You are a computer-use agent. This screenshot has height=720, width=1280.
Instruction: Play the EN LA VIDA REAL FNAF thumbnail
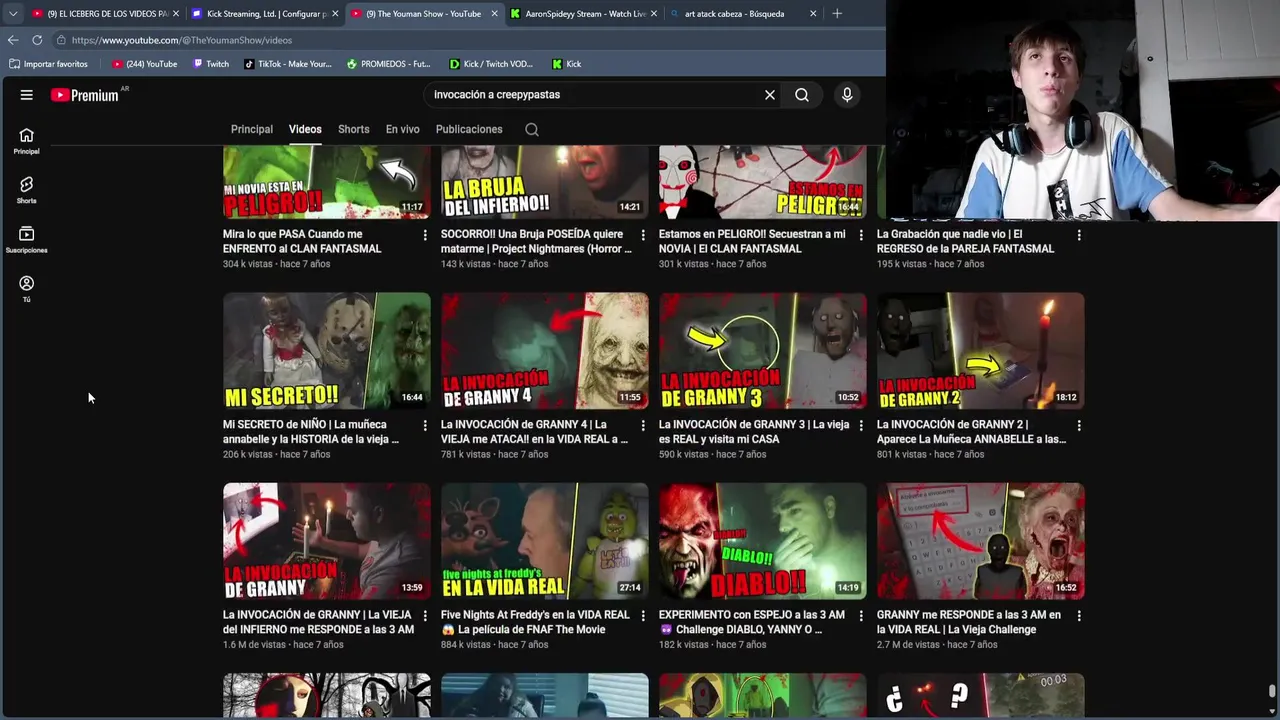pyautogui.click(x=545, y=541)
